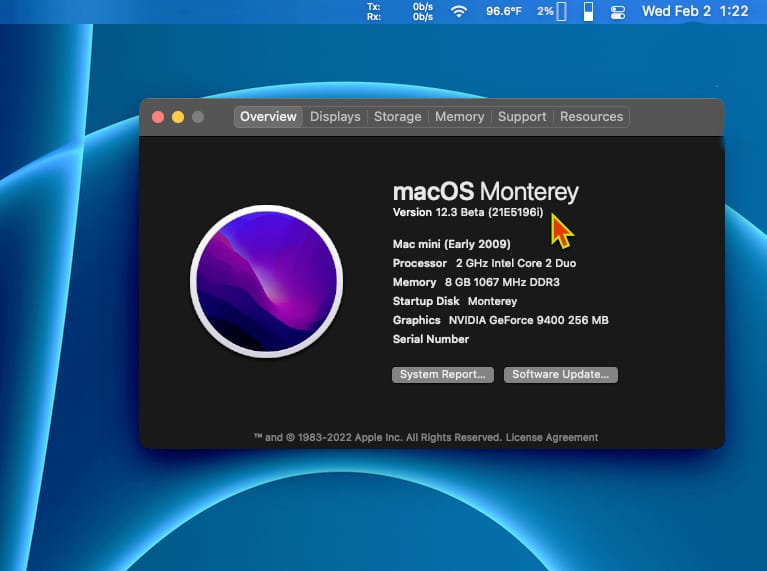Click the System Report button
Screen dimensions: 767x571
[x=443, y=375]
